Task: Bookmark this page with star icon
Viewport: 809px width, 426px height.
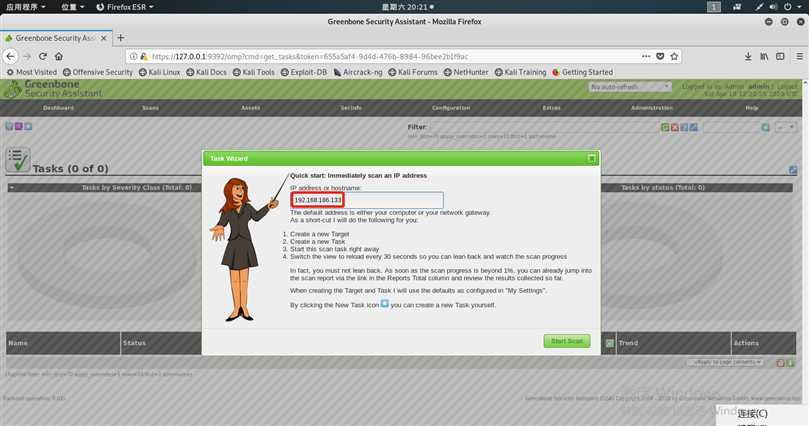Action: tap(674, 56)
